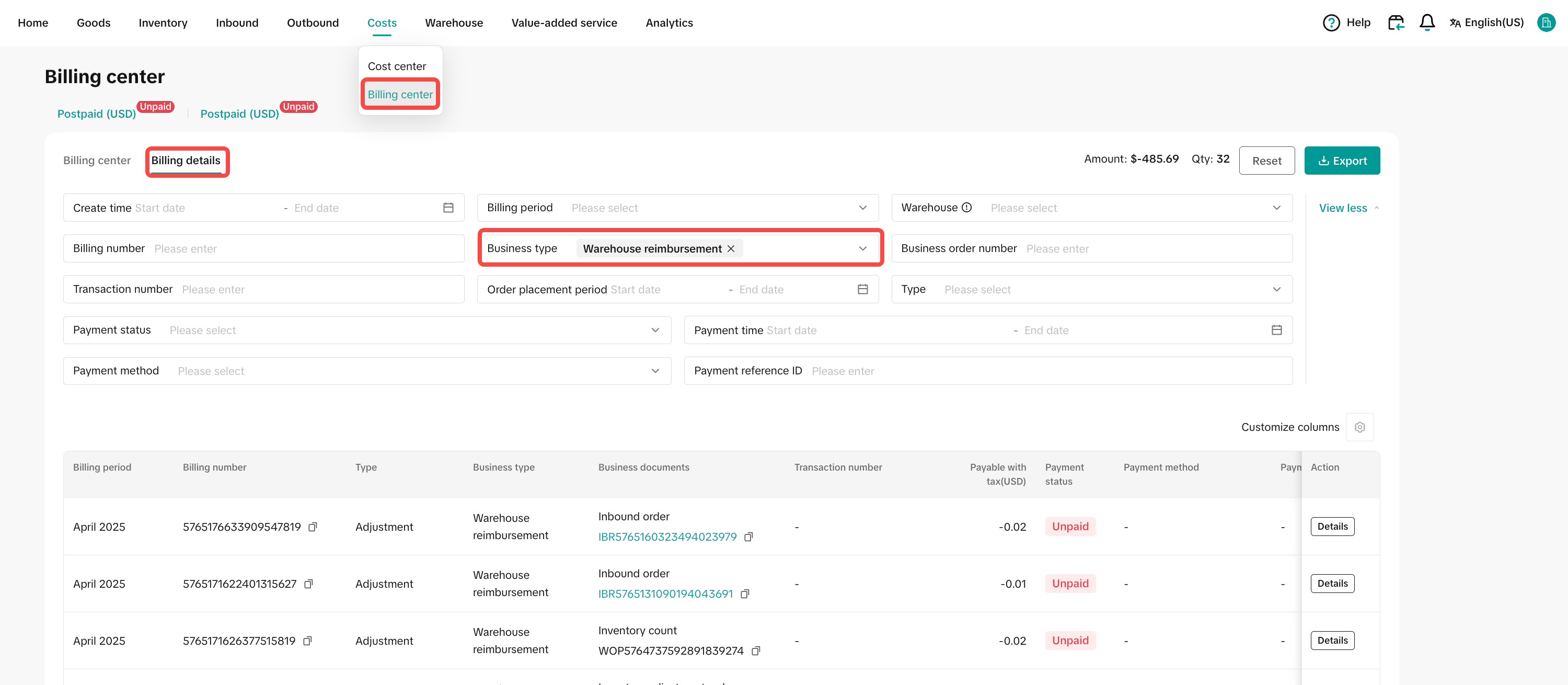
Task: Open the Help question mark icon
Action: coord(1331,22)
